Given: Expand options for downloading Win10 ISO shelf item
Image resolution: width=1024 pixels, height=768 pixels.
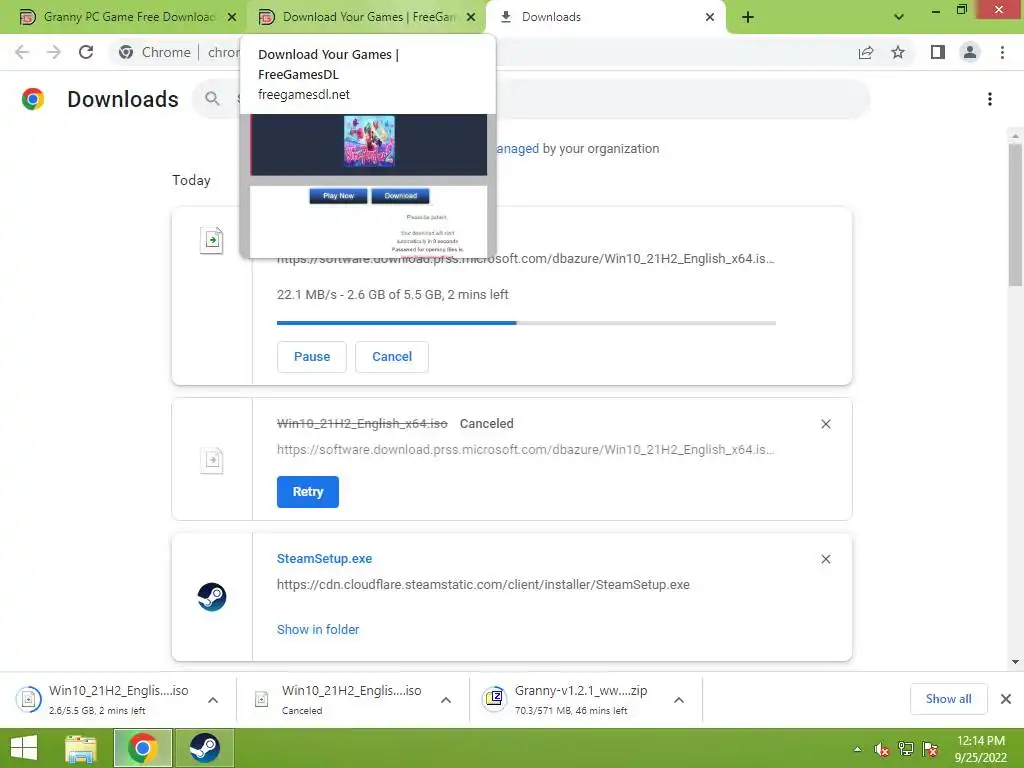Looking at the screenshot, I should pos(213,700).
